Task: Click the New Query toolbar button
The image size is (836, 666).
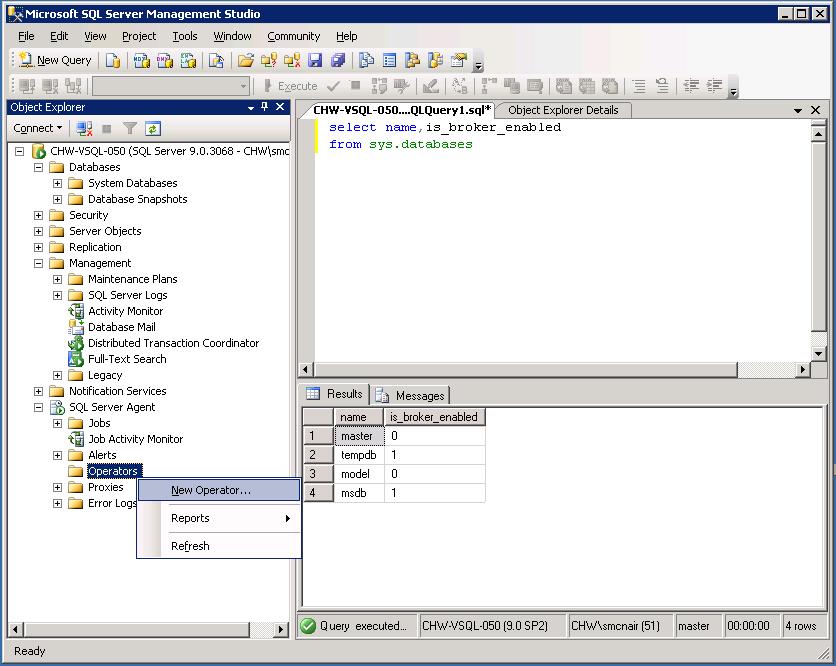Action: [x=55, y=60]
